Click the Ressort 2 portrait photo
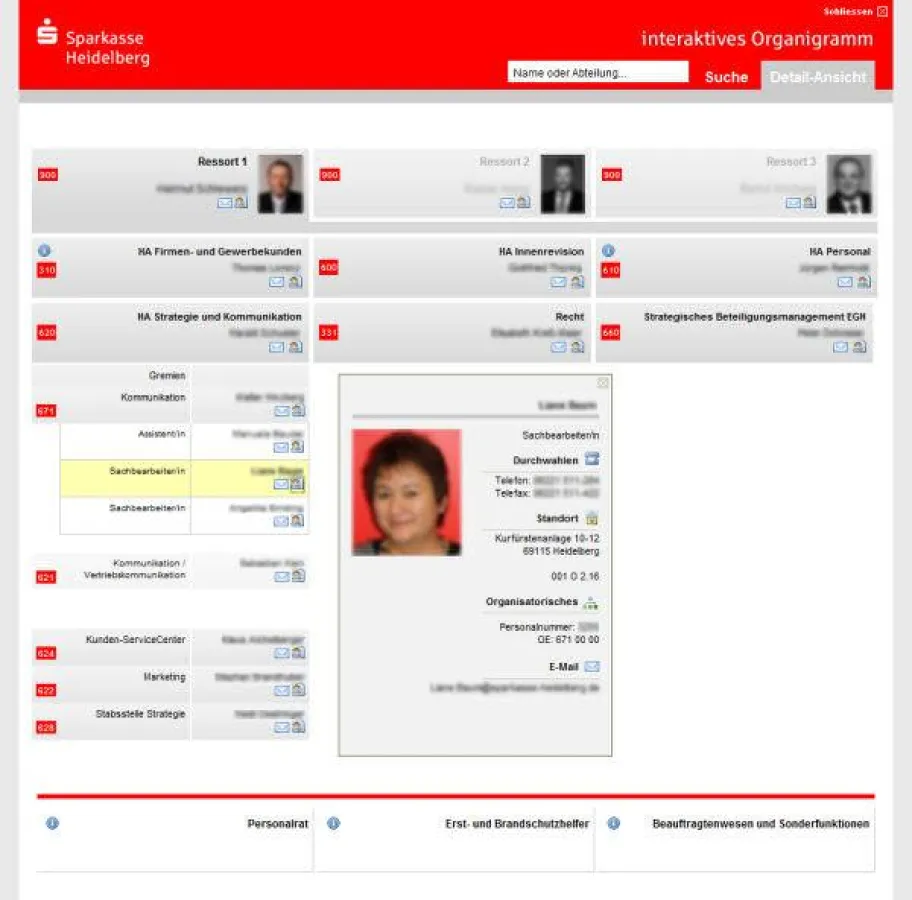The image size is (912, 900). click(563, 184)
